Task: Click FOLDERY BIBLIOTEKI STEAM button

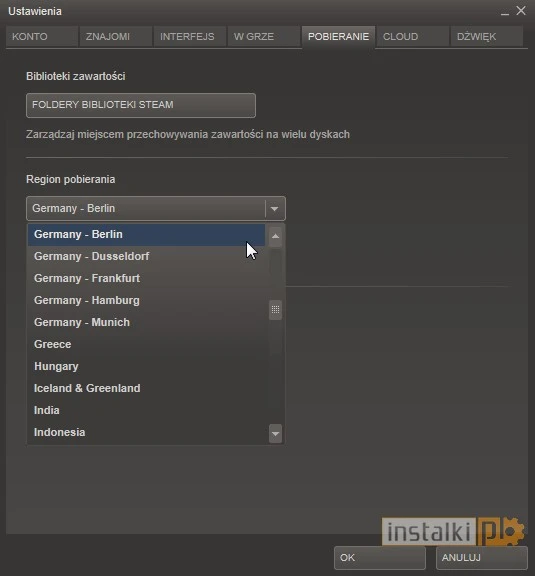Action: click(141, 105)
